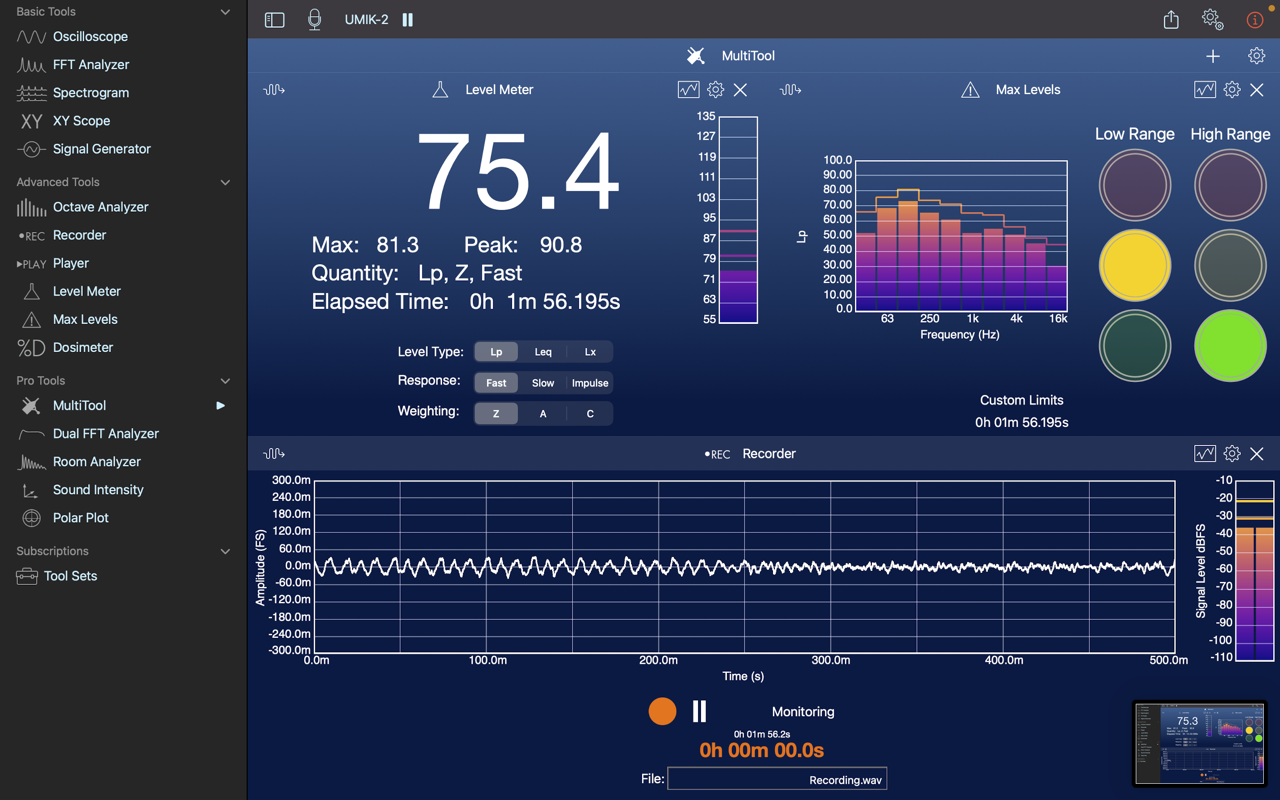Click Recorder waveform input icon
Viewport: 1280px width, 800px height.
[x=274, y=454]
